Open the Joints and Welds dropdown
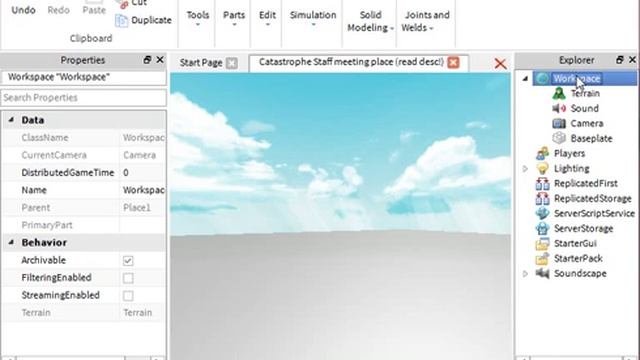This screenshot has width=640, height=360. coord(426,21)
